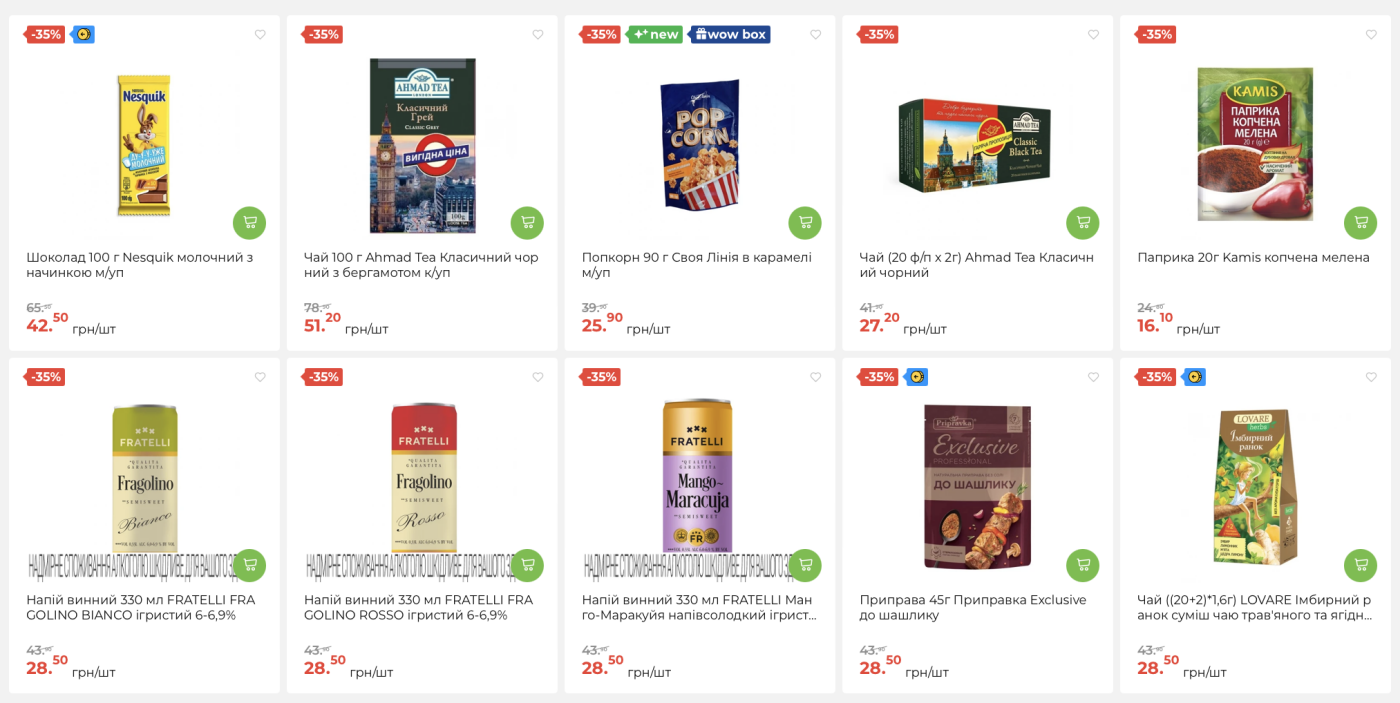Add Exclusive shashlik seasoning to cart
This screenshot has width=1400, height=703.
pyautogui.click(x=1082, y=565)
